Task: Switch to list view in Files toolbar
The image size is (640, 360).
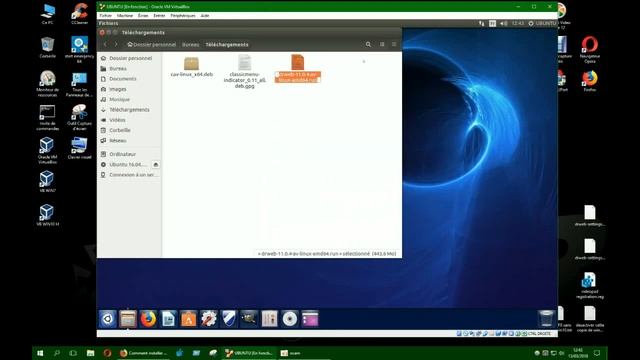Action: click(382, 44)
